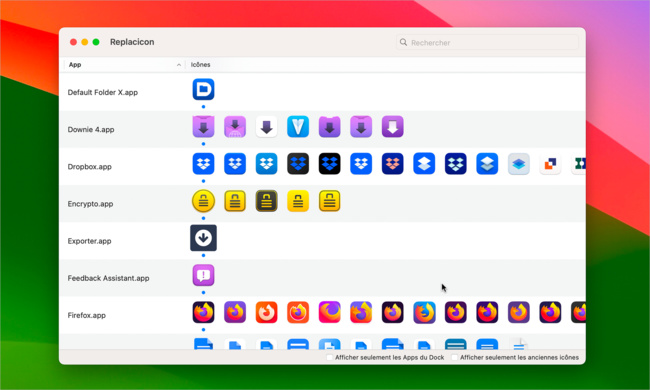
Task: Select the Downie 4.app row name
Action: tap(91, 129)
